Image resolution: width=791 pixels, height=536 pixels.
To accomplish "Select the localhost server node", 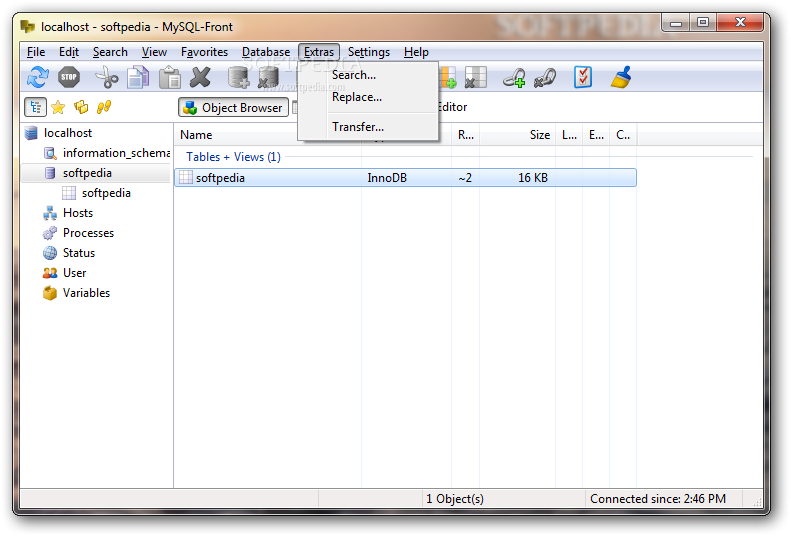I will tap(68, 133).
